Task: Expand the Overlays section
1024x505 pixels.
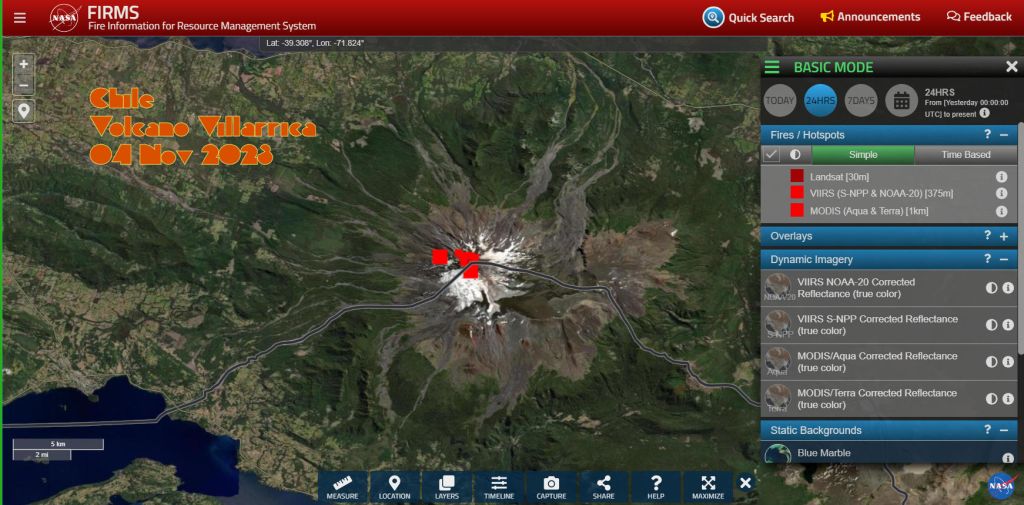Action: click(1003, 236)
